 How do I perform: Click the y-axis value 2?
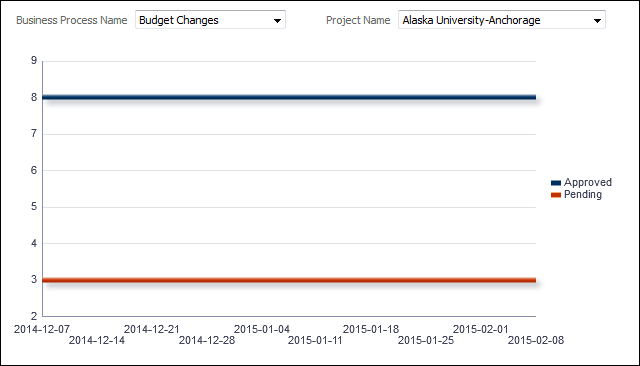click(x=34, y=316)
